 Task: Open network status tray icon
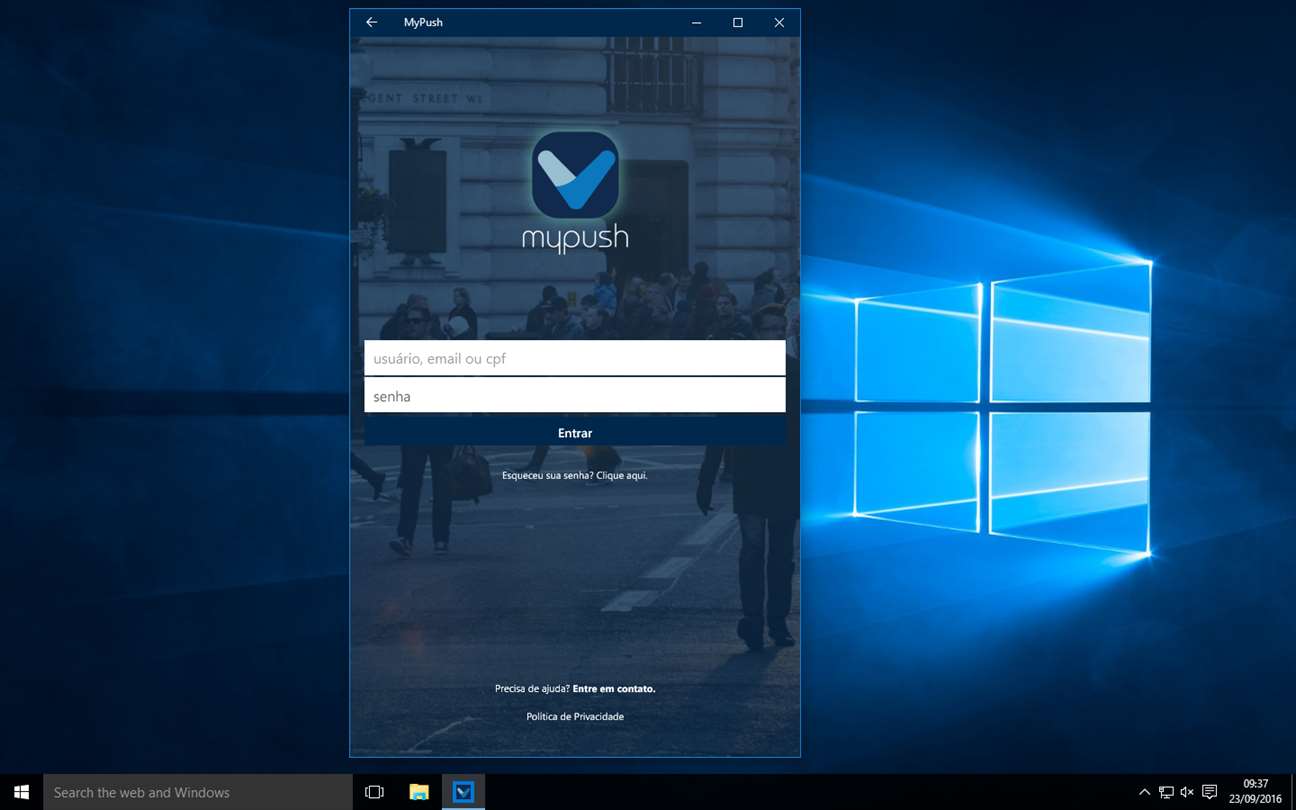(1166, 792)
